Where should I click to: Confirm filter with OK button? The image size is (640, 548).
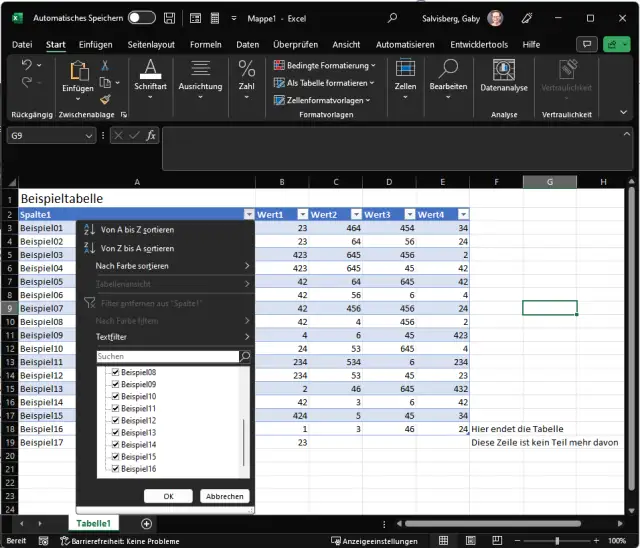click(x=168, y=496)
